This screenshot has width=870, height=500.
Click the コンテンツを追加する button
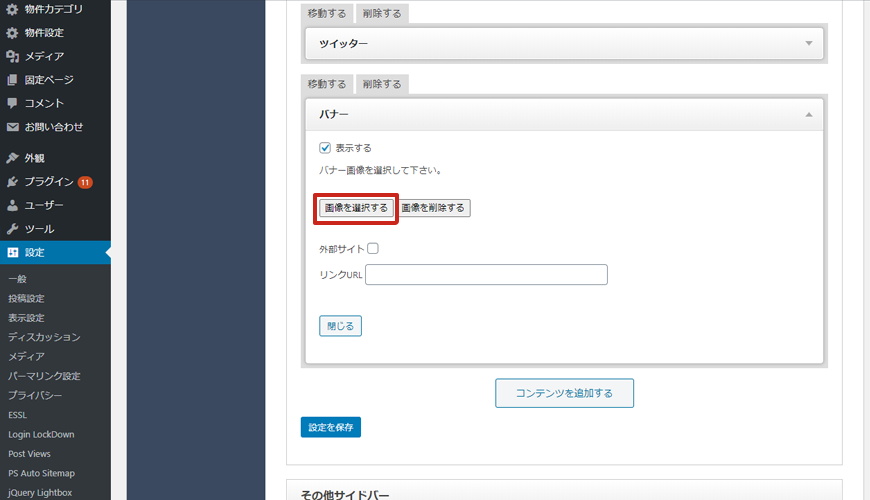564,393
